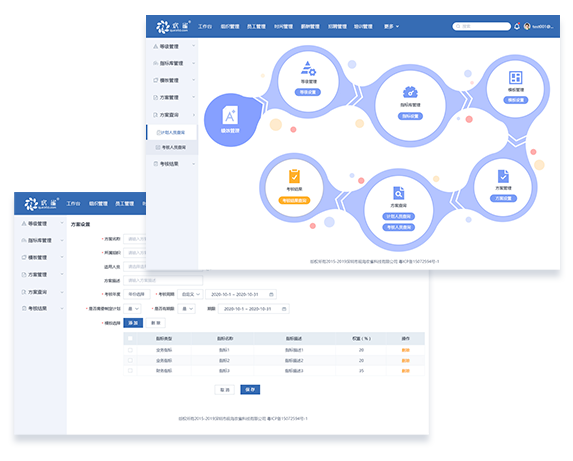Click the pyramid-gear icon in first circle
The width and height of the screenshot is (573, 461).
click(x=308, y=68)
